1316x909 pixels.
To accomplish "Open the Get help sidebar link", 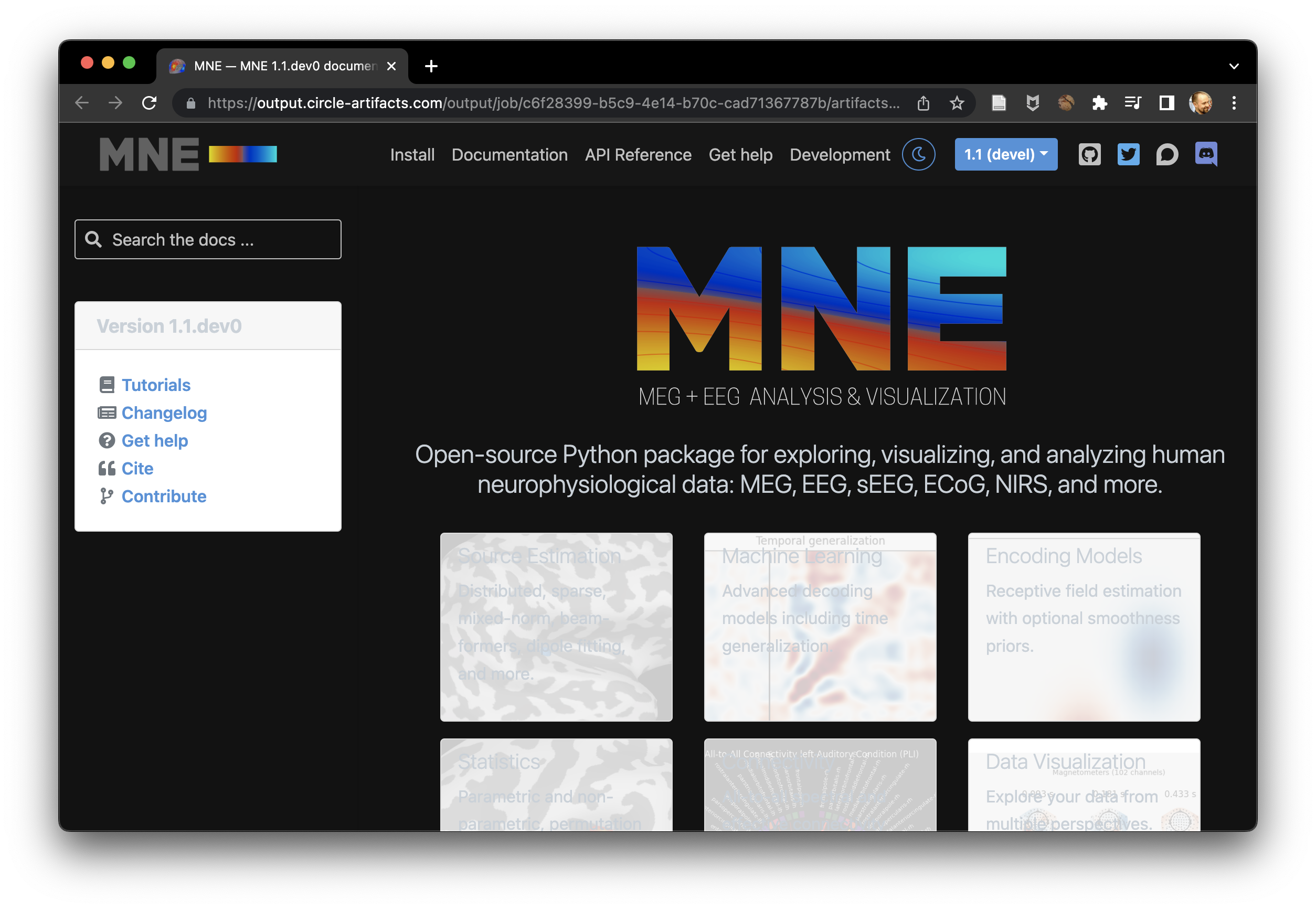I will point(154,441).
